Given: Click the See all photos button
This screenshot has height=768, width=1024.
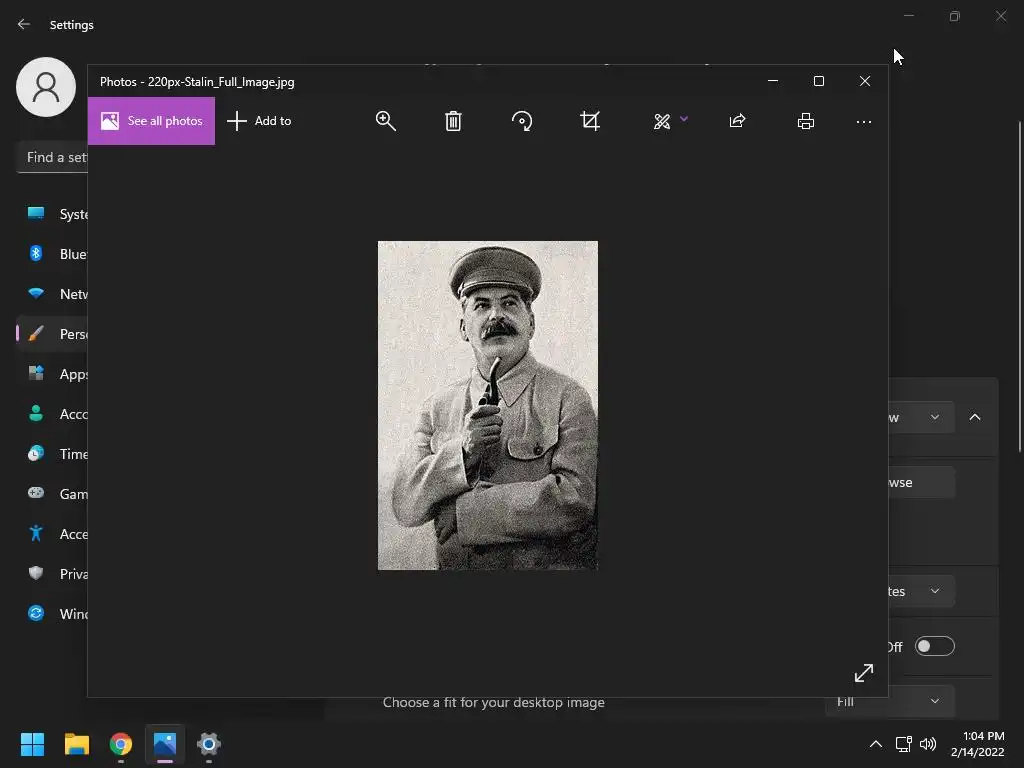Looking at the screenshot, I should [151, 121].
